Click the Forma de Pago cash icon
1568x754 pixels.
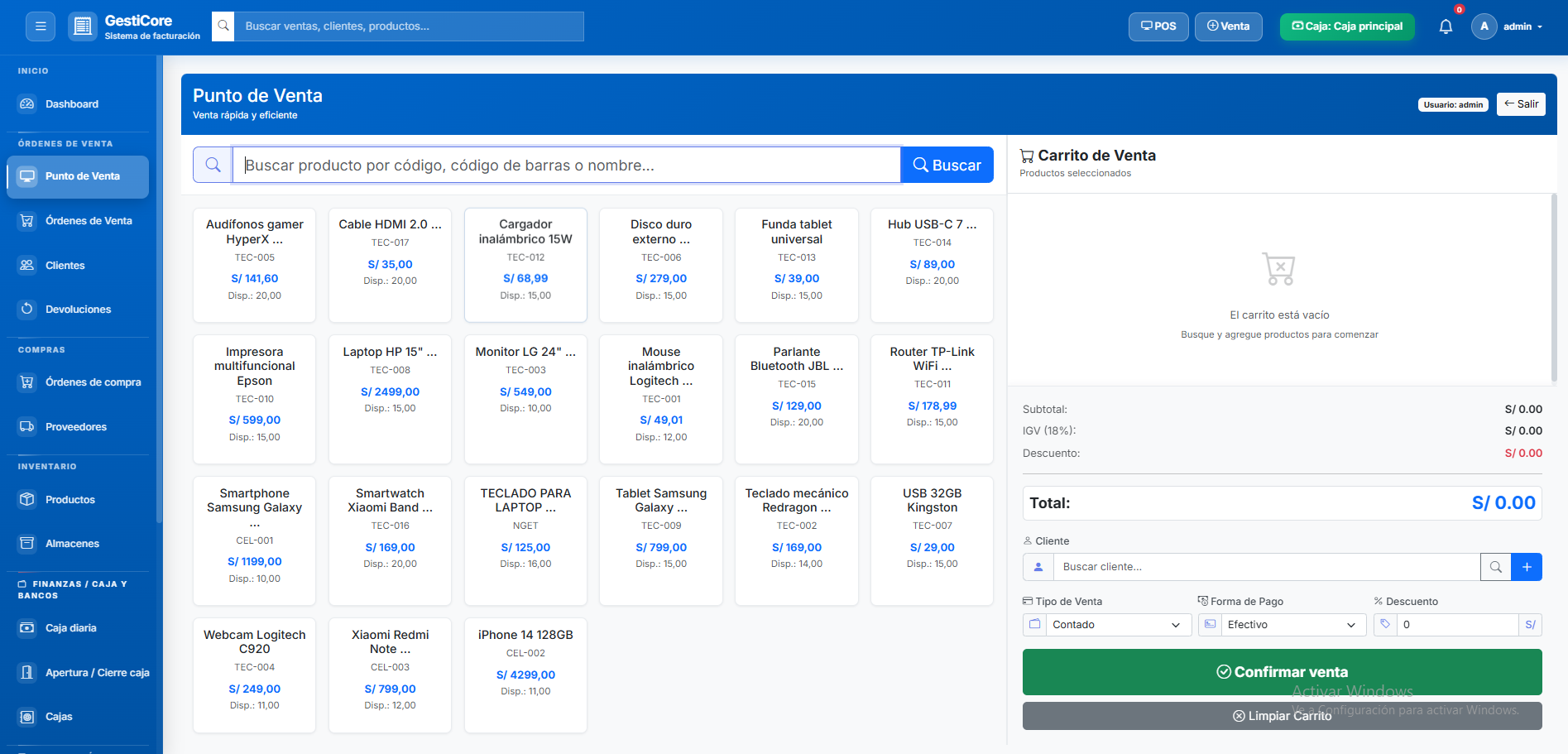(1210, 625)
